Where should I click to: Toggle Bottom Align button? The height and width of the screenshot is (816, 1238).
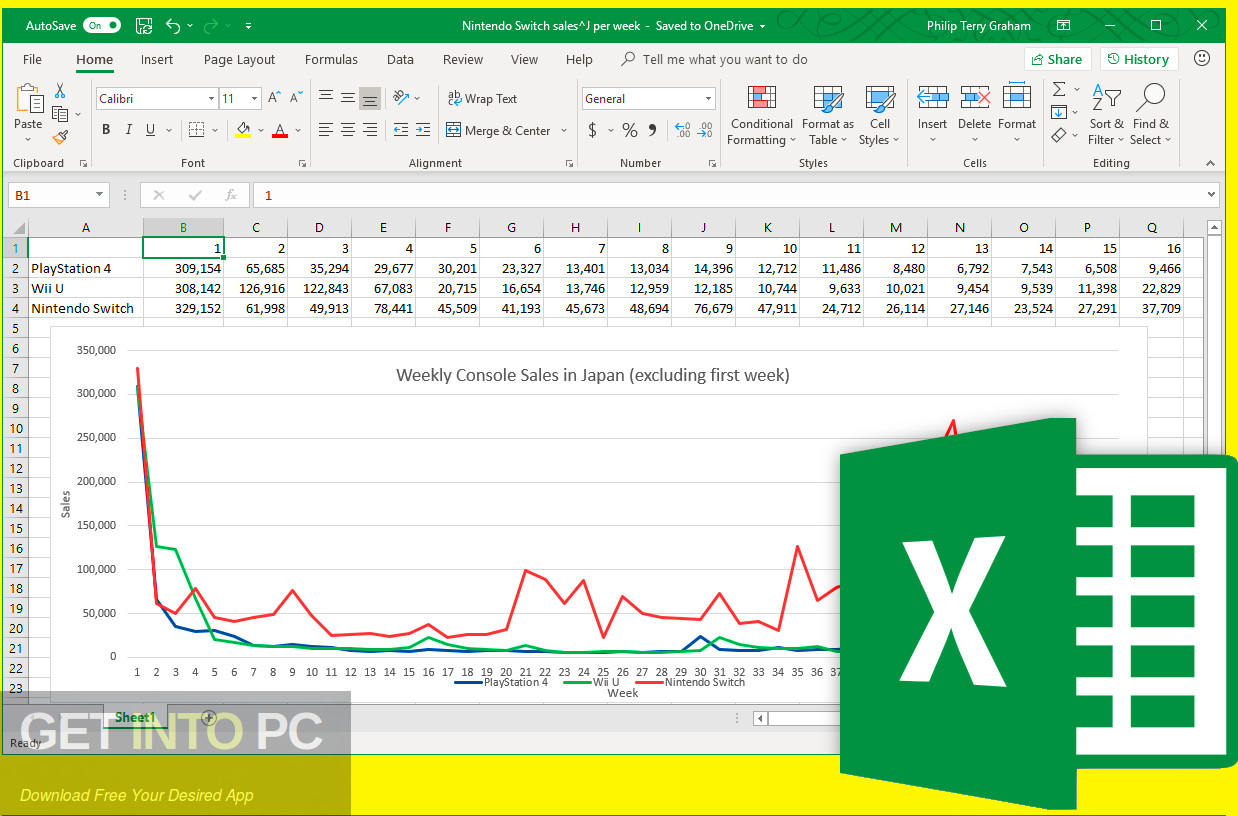point(370,98)
